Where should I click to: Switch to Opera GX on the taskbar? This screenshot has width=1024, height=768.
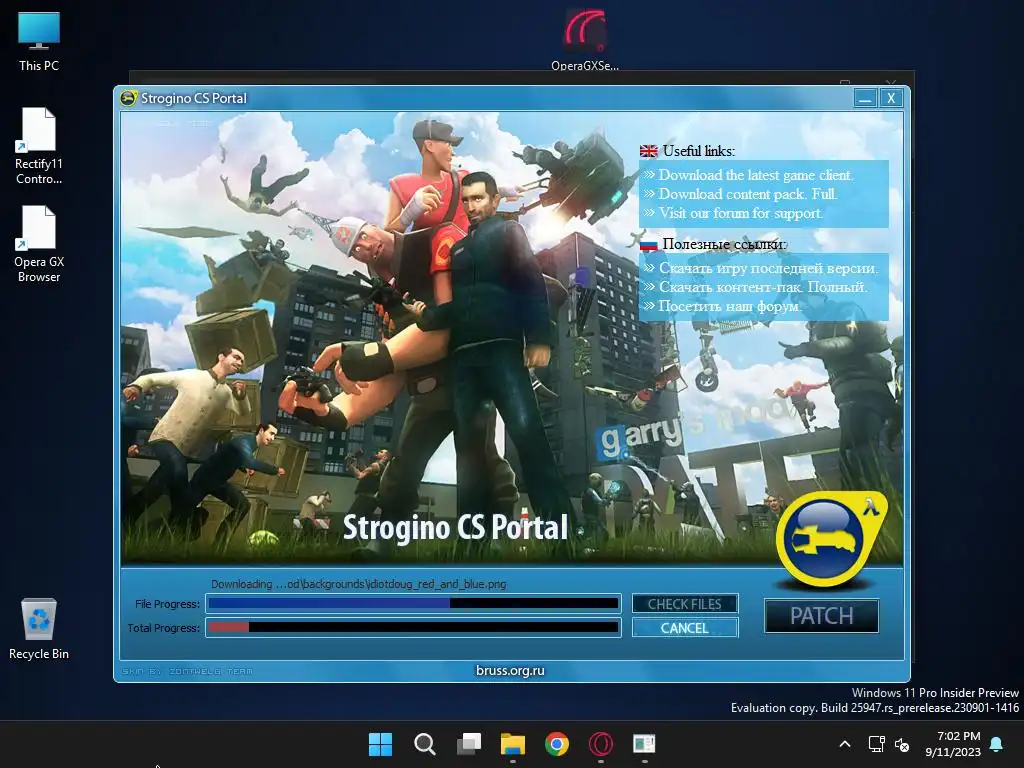601,744
